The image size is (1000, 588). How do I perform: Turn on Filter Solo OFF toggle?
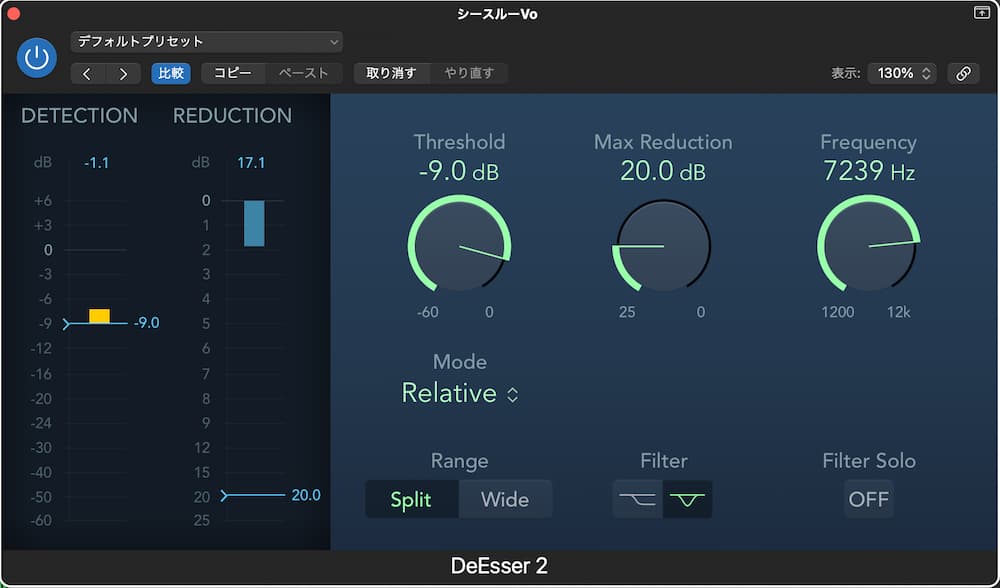pyautogui.click(x=869, y=499)
